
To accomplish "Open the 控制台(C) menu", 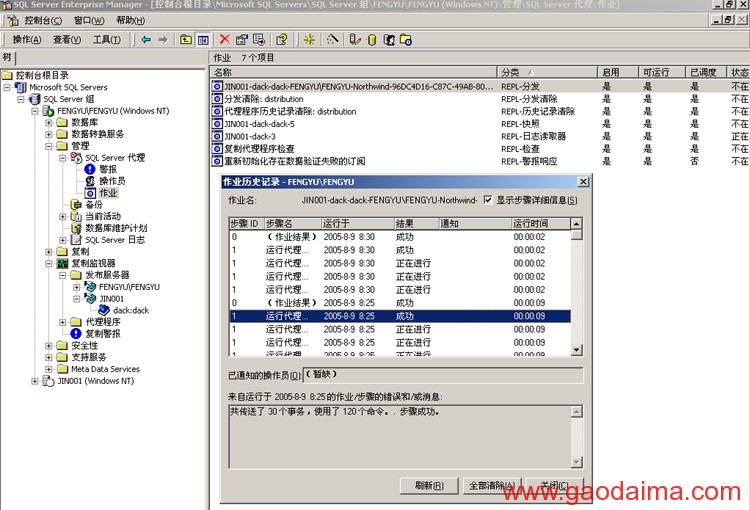I will pyautogui.click(x=43, y=21).
